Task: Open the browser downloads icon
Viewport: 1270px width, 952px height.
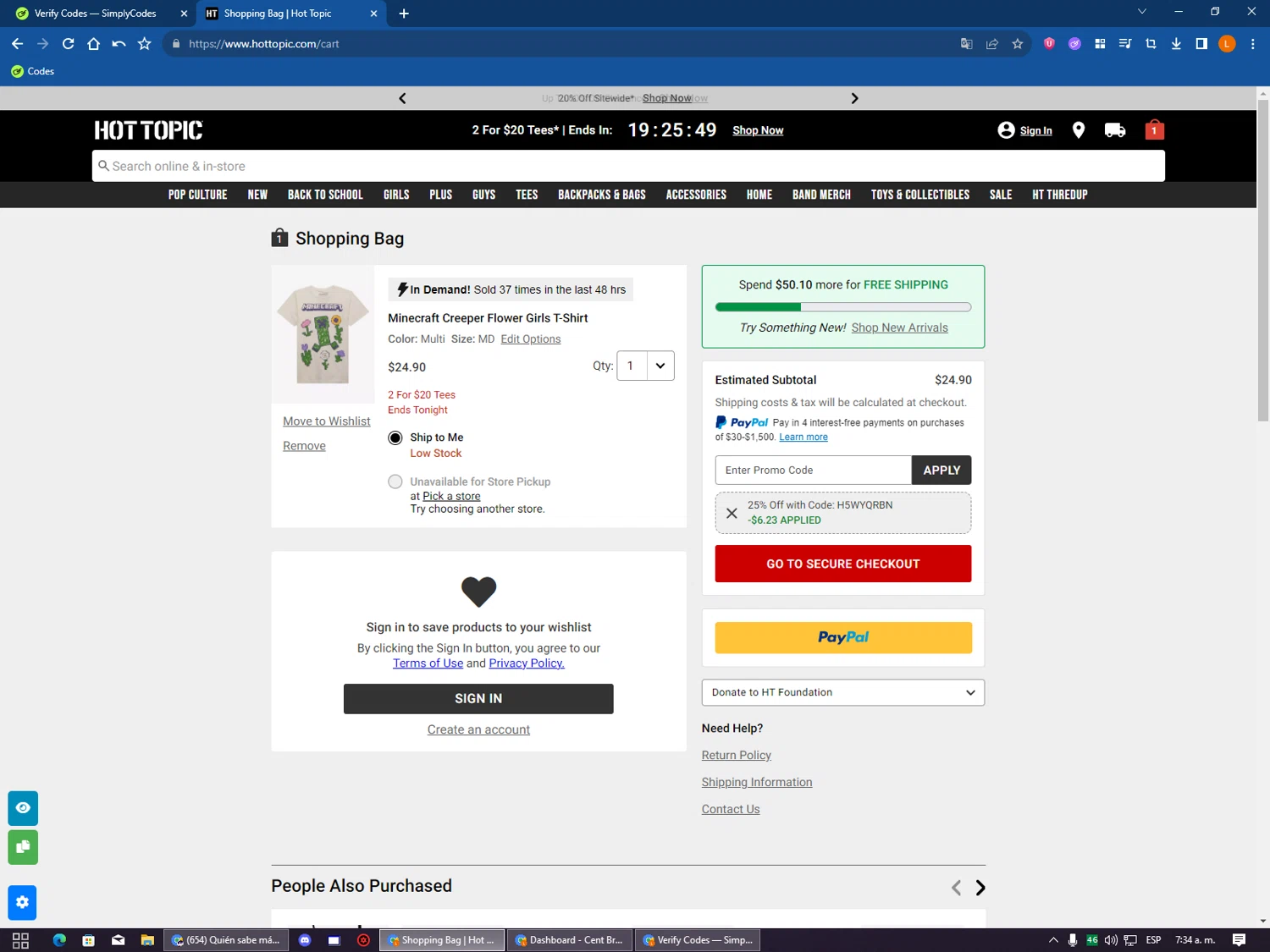Action: (x=1176, y=44)
